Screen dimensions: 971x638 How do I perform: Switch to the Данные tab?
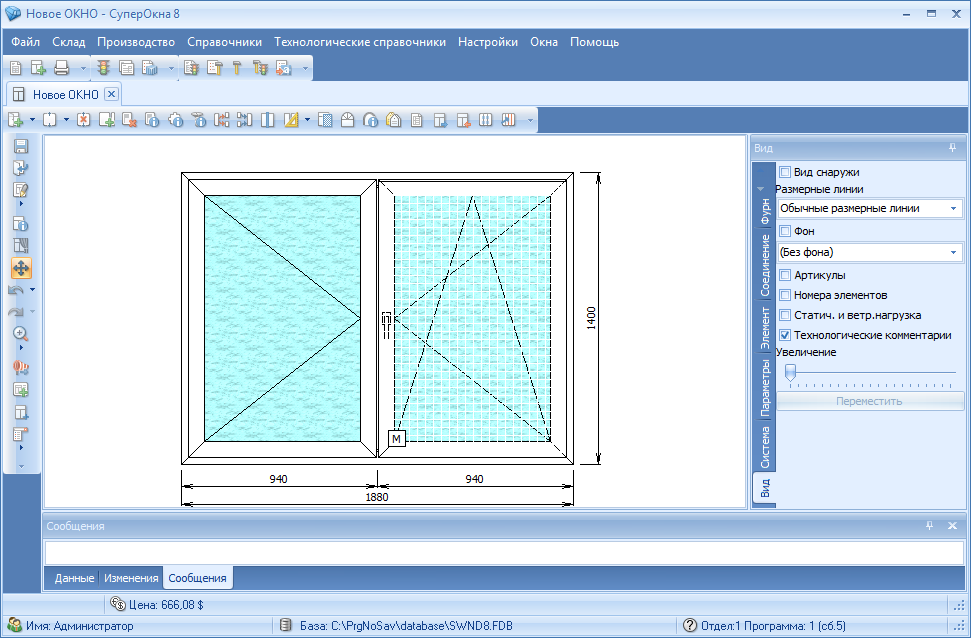(x=74, y=578)
